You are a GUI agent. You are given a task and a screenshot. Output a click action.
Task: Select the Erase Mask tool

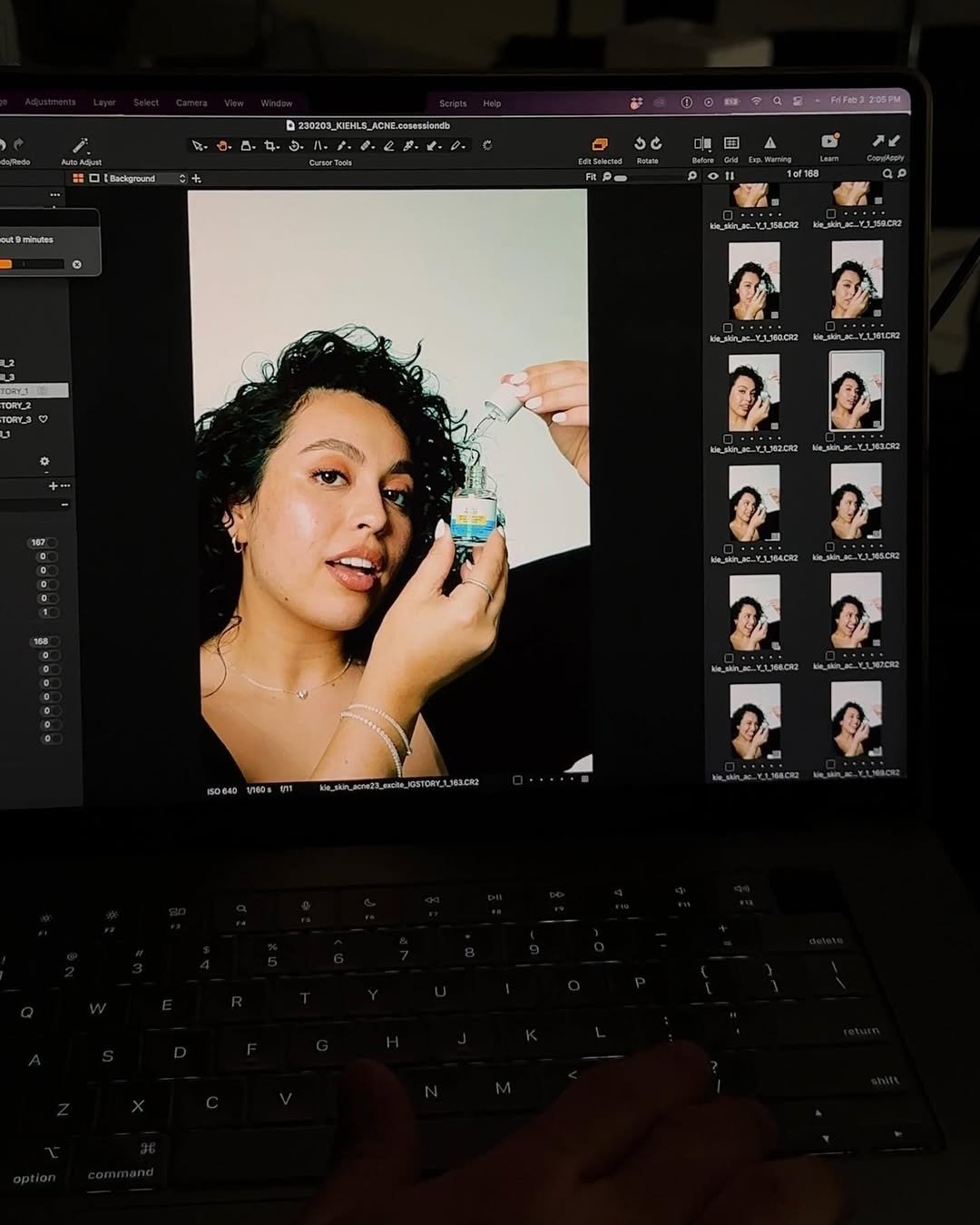[x=389, y=146]
